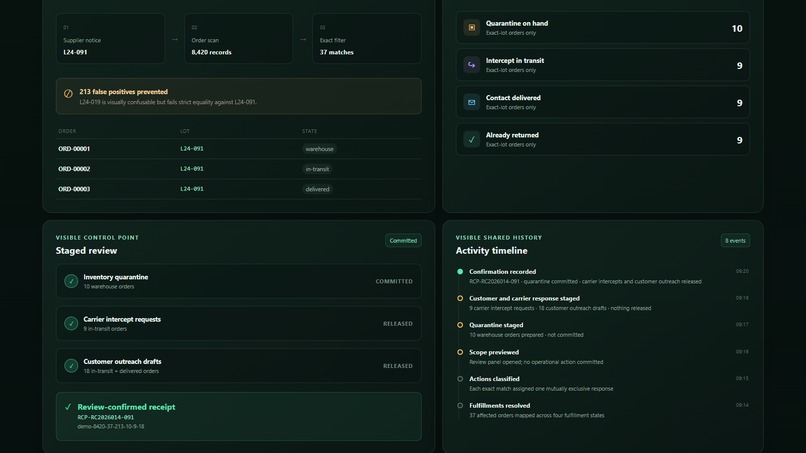Select the Fulfillments resolved timeline marker
The height and width of the screenshot is (453, 806).
pos(460,406)
